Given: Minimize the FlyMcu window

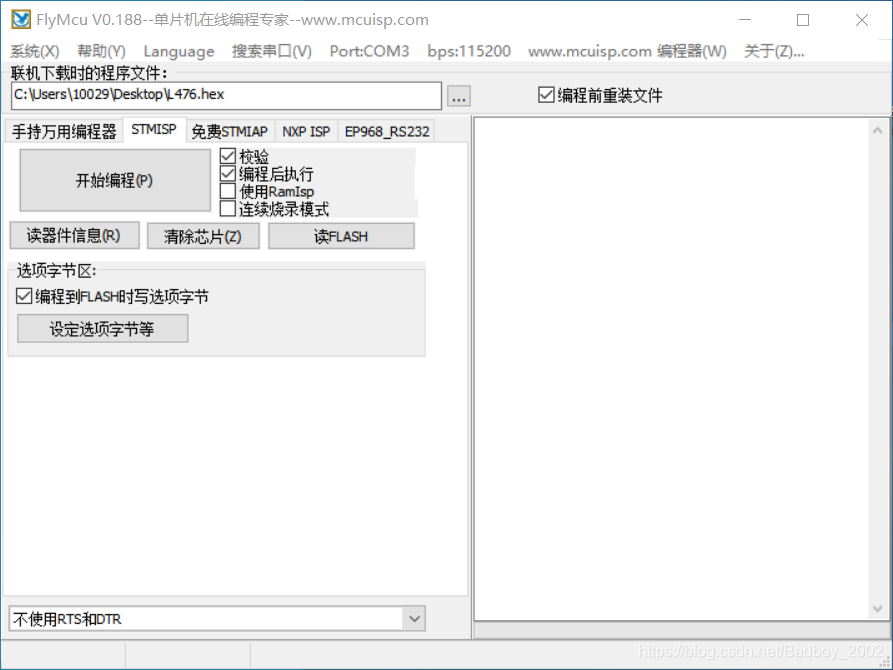Looking at the screenshot, I should coord(745,20).
